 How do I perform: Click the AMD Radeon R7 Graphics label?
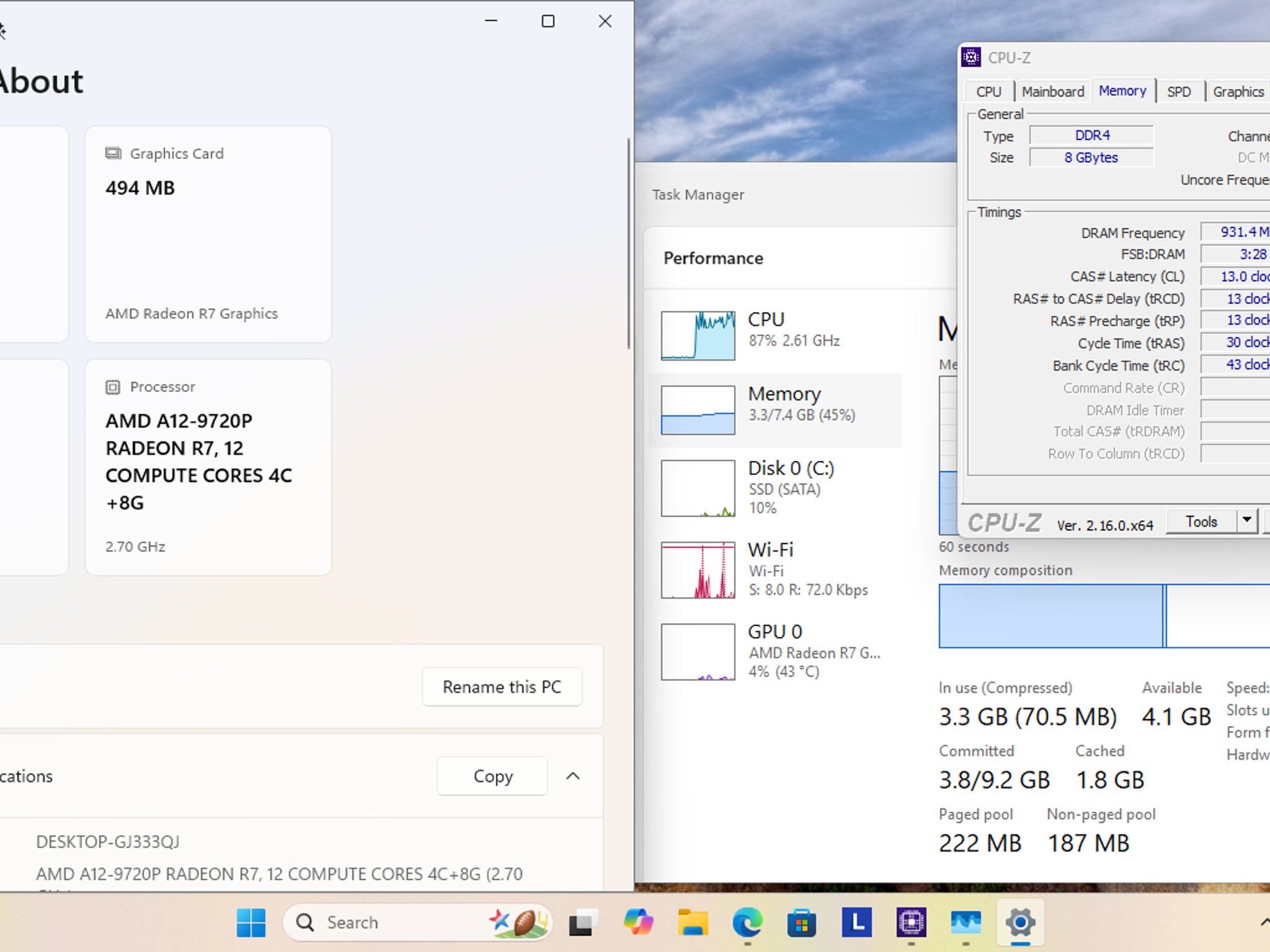tap(192, 314)
